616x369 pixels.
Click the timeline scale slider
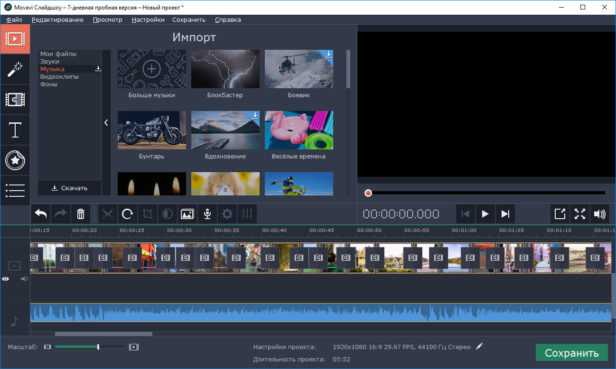tap(91, 347)
